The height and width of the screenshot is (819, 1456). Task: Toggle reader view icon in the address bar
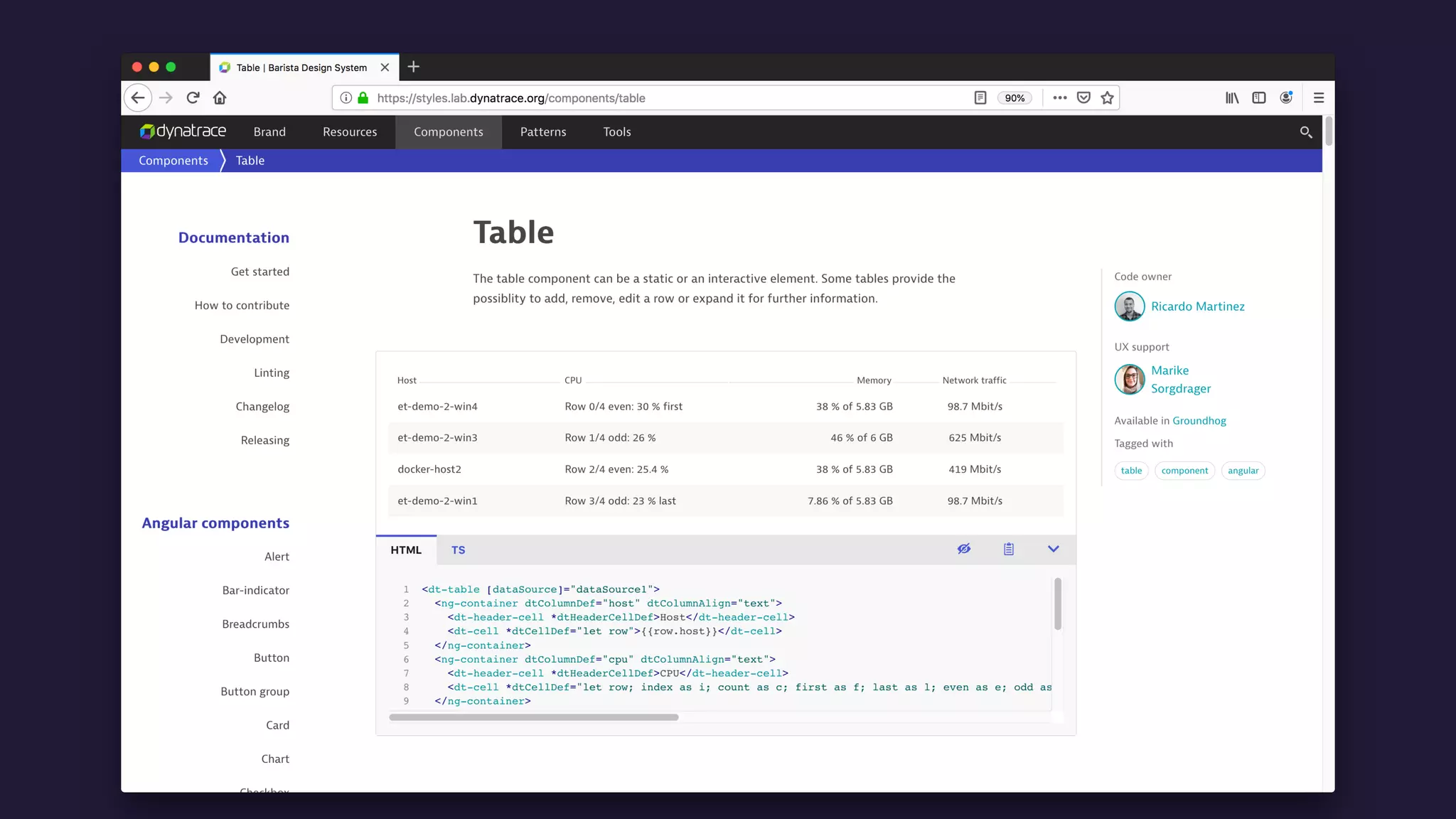click(x=980, y=98)
